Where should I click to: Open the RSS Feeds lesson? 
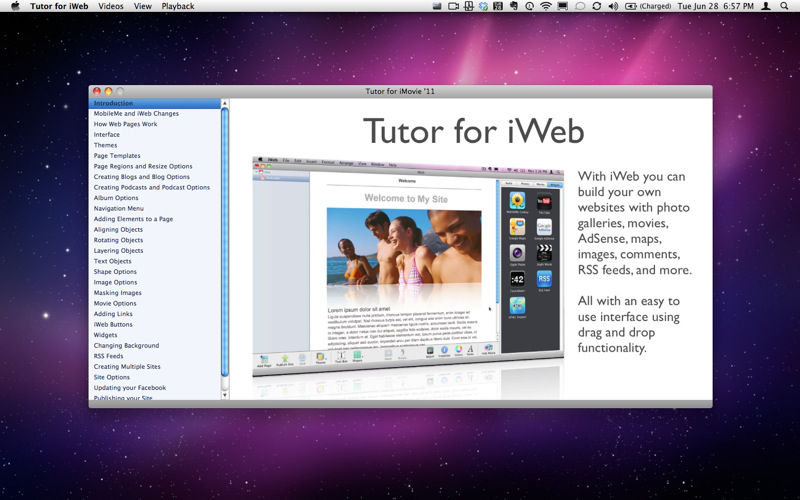[108, 356]
